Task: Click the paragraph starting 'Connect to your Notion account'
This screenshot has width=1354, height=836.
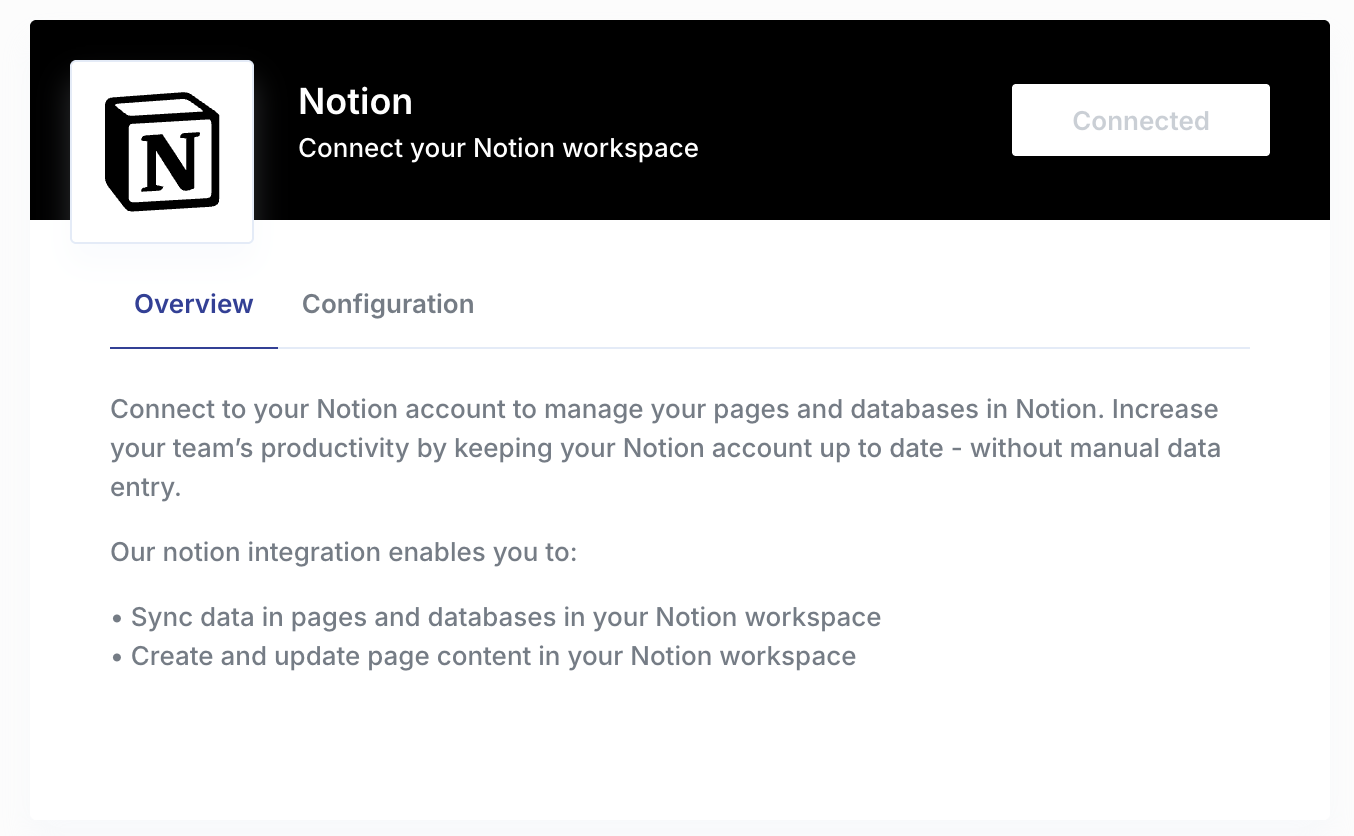Action: [666, 448]
